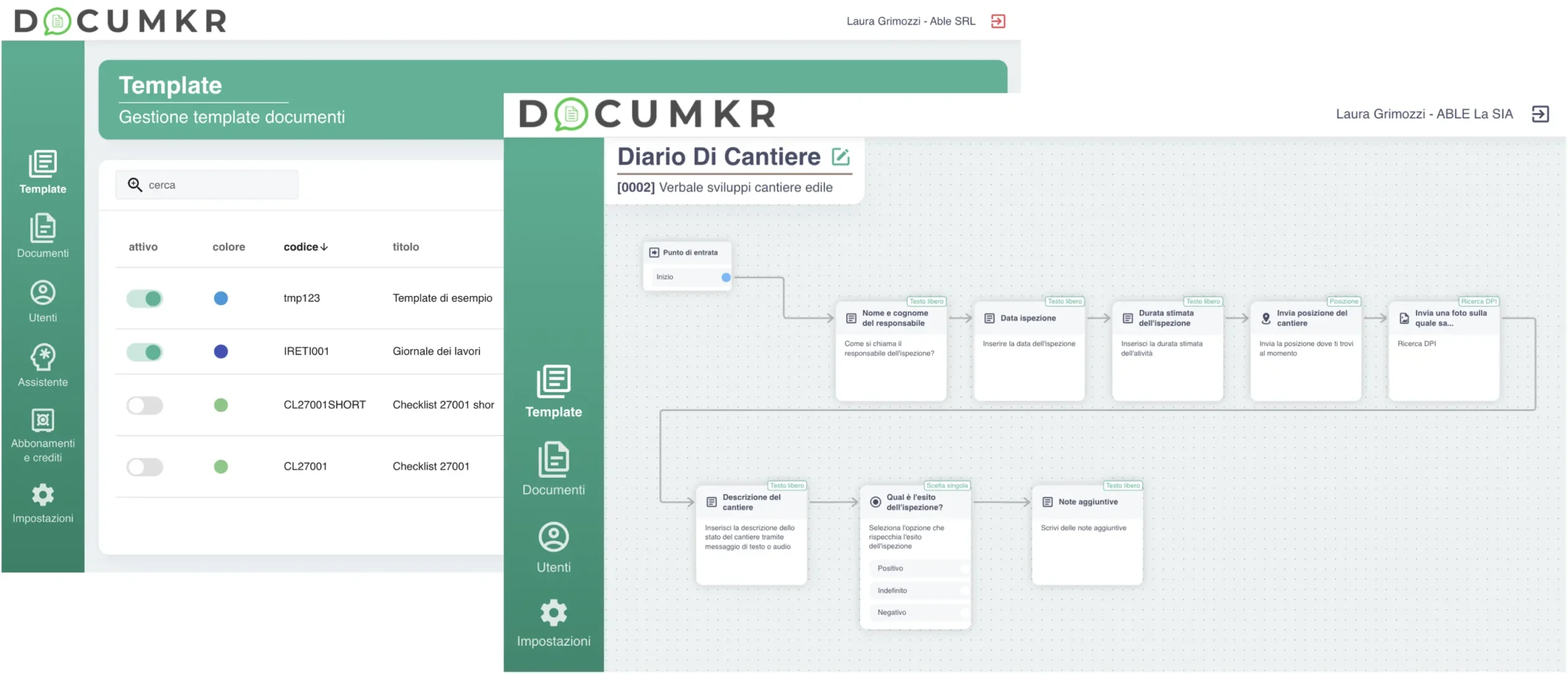Click DOCUMKR logo in back window
The image size is (1568, 674).
pyautogui.click(x=120, y=21)
